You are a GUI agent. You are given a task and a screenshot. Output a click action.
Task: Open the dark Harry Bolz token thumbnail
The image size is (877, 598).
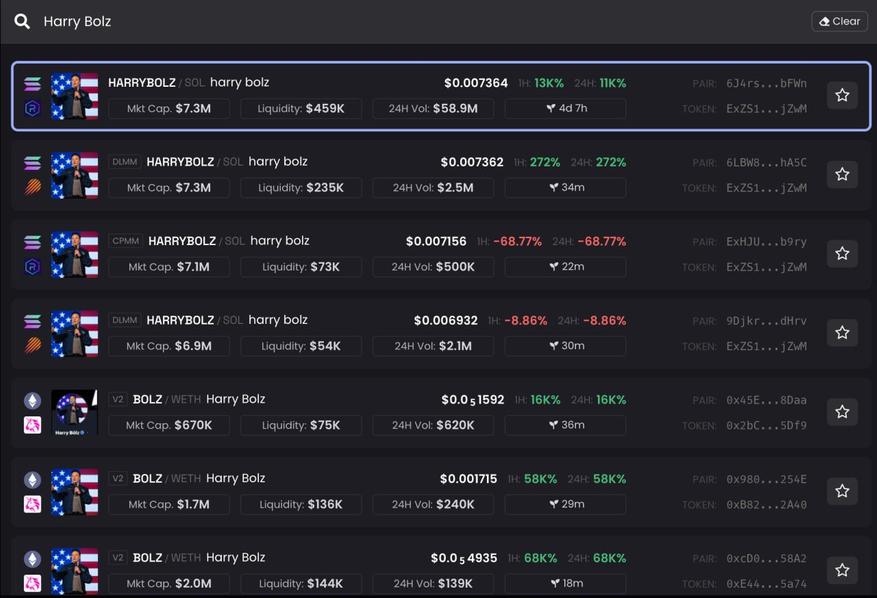(x=75, y=412)
